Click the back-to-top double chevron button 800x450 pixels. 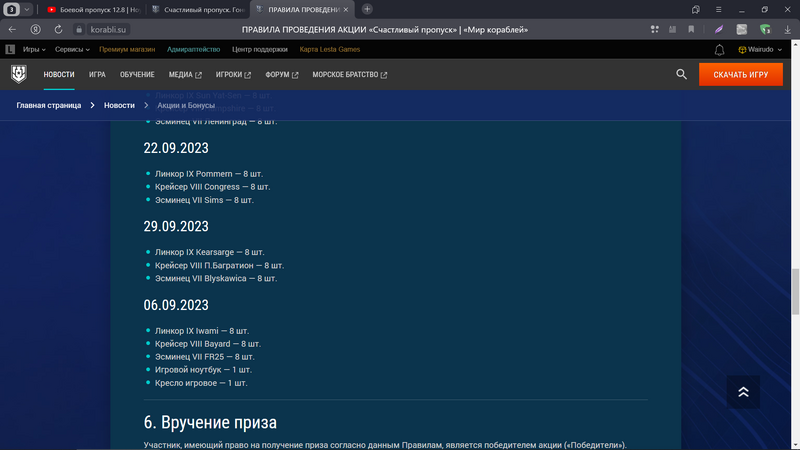click(743, 392)
